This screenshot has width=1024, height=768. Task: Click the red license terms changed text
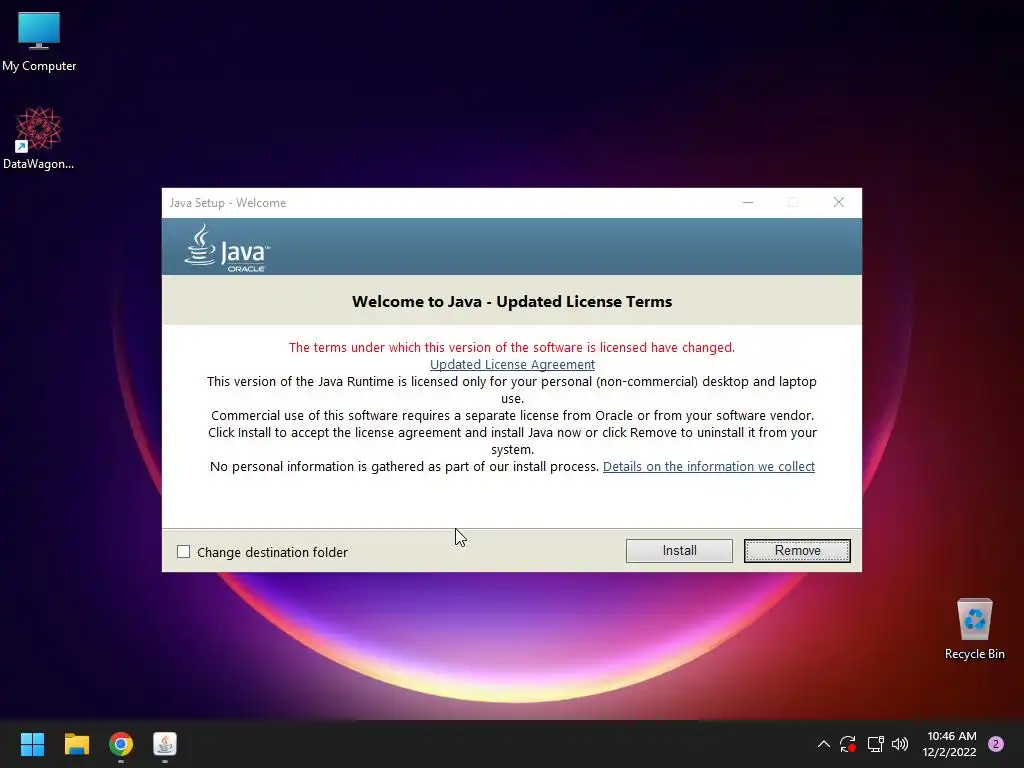click(x=512, y=347)
